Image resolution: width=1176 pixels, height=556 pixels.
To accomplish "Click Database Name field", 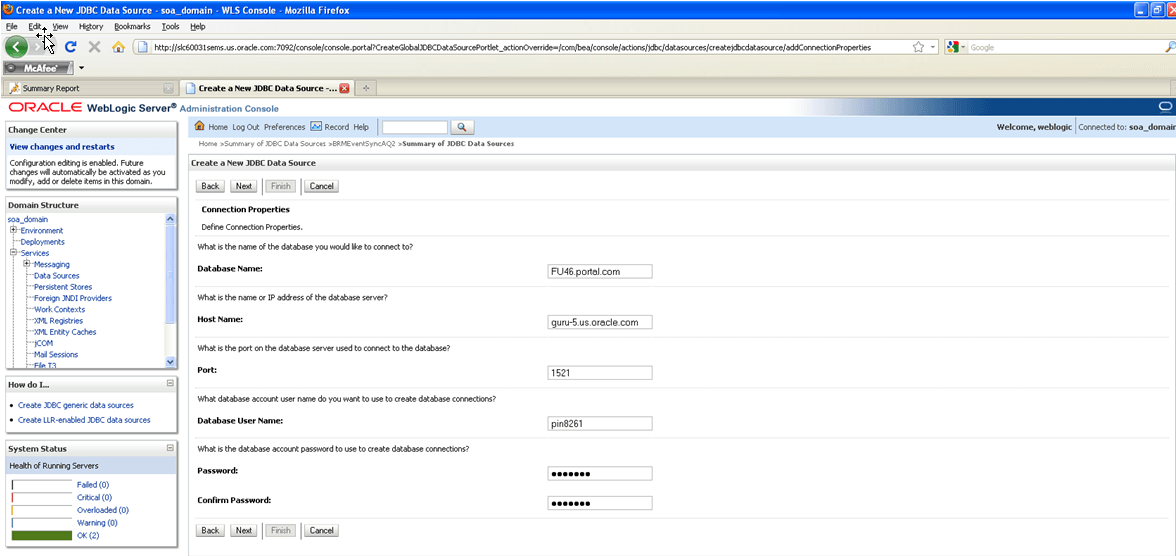I will pyautogui.click(x=600, y=272).
